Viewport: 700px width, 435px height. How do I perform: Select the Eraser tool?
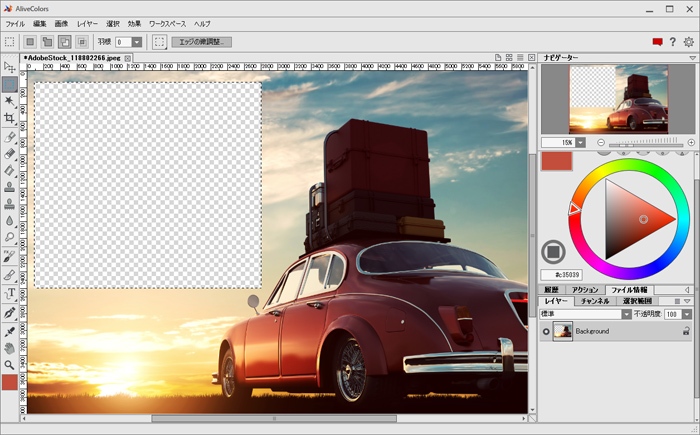(9, 154)
